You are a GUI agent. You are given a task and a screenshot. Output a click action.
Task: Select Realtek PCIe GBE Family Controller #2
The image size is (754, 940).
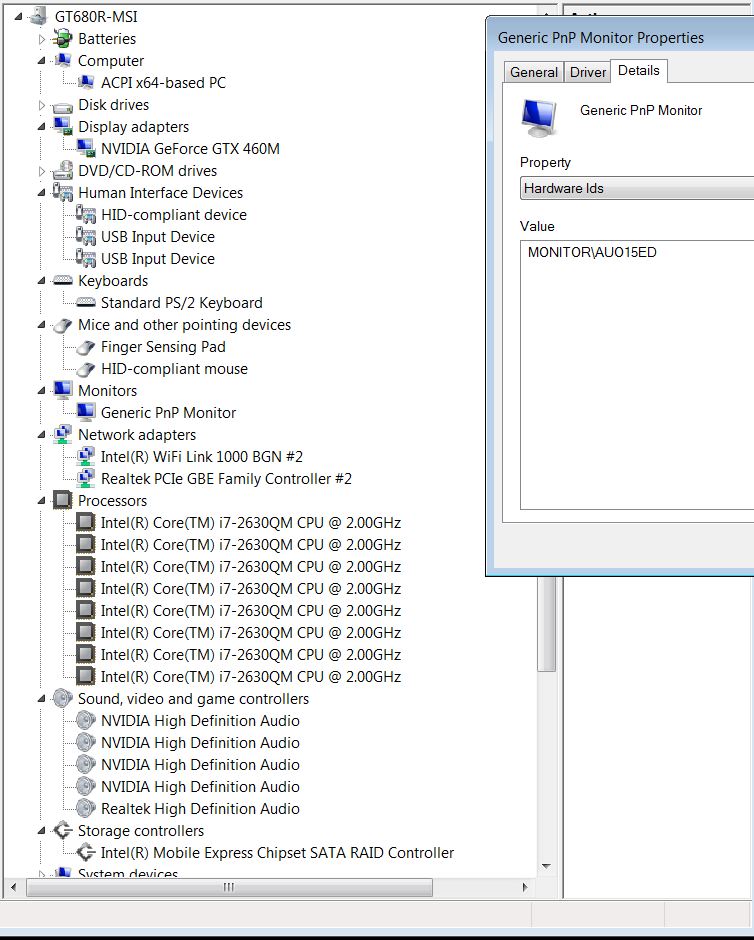click(226, 479)
